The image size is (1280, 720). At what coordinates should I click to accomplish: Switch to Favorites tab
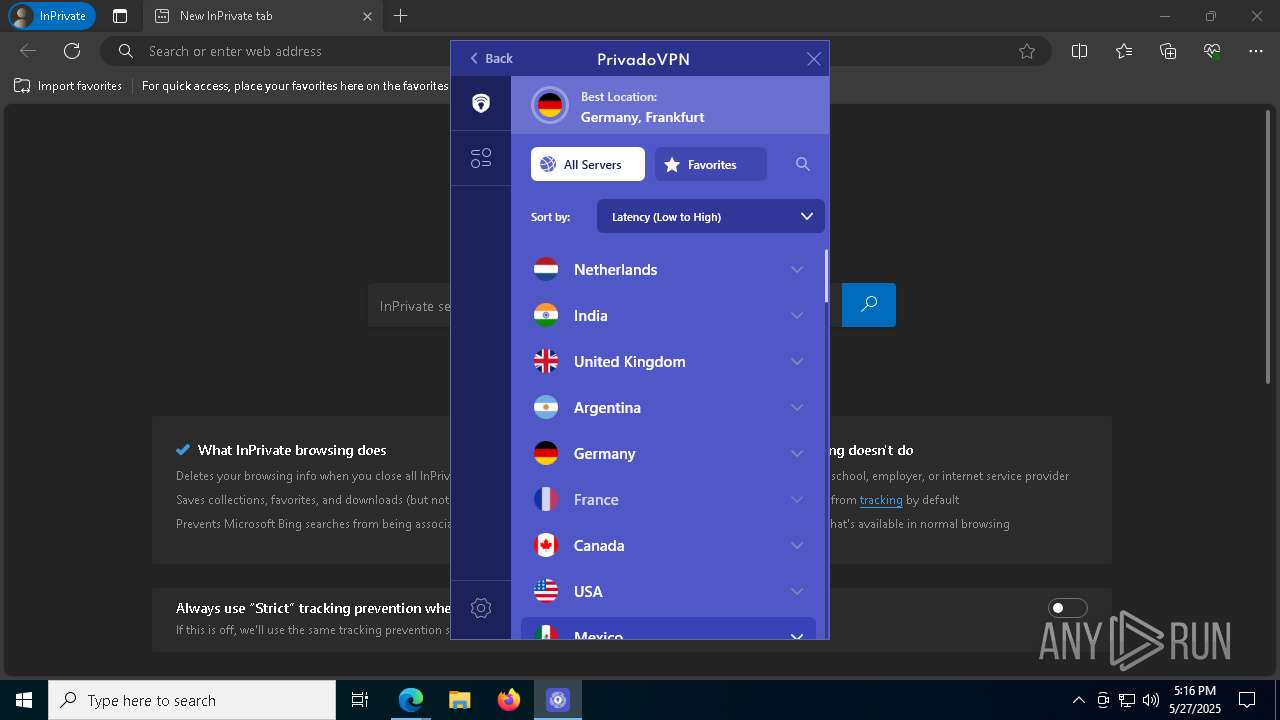[x=711, y=164]
